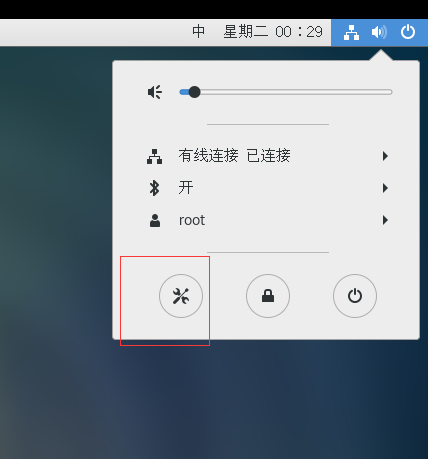Select the Bluetooth 开 menu entry

pos(266,188)
